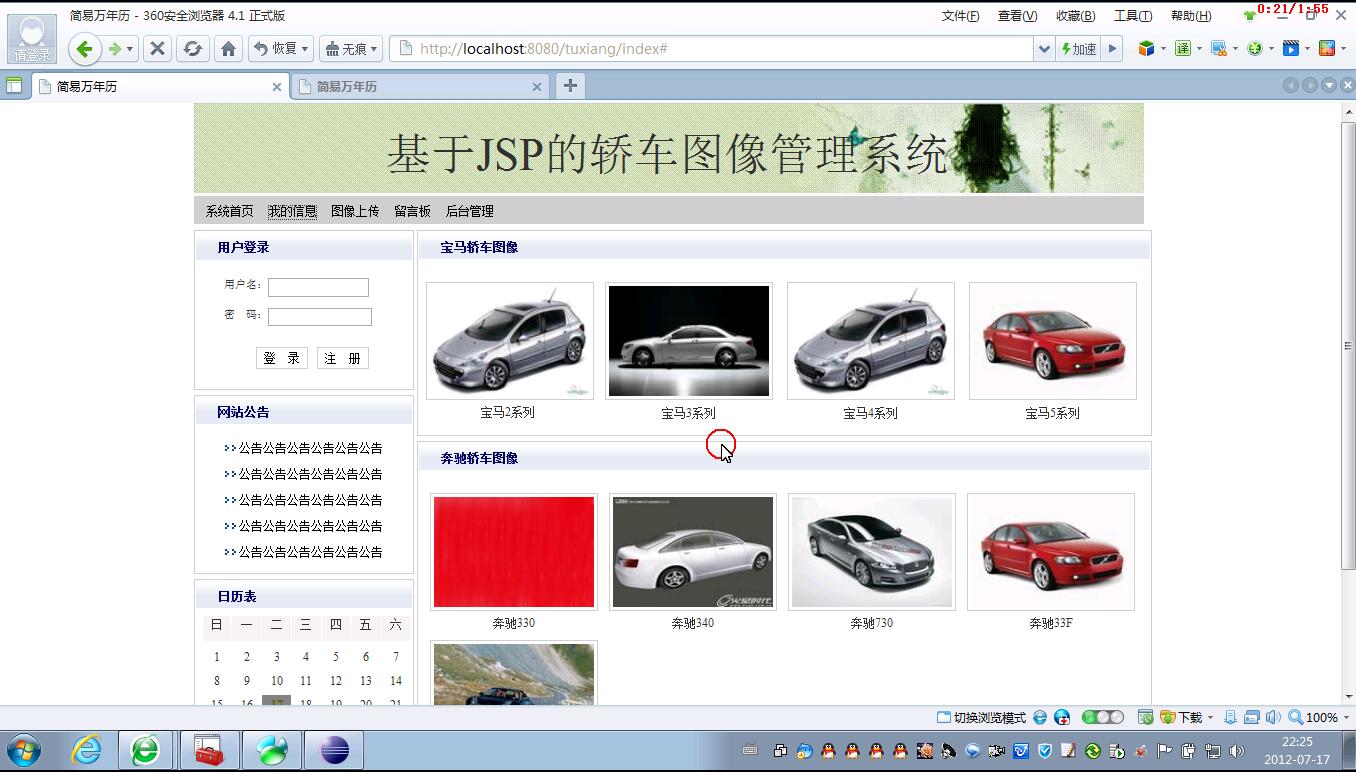This screenshot has width=1356, height=772.
Task: Open the 恢复 dropdown arrow
Action: [305, 49]
